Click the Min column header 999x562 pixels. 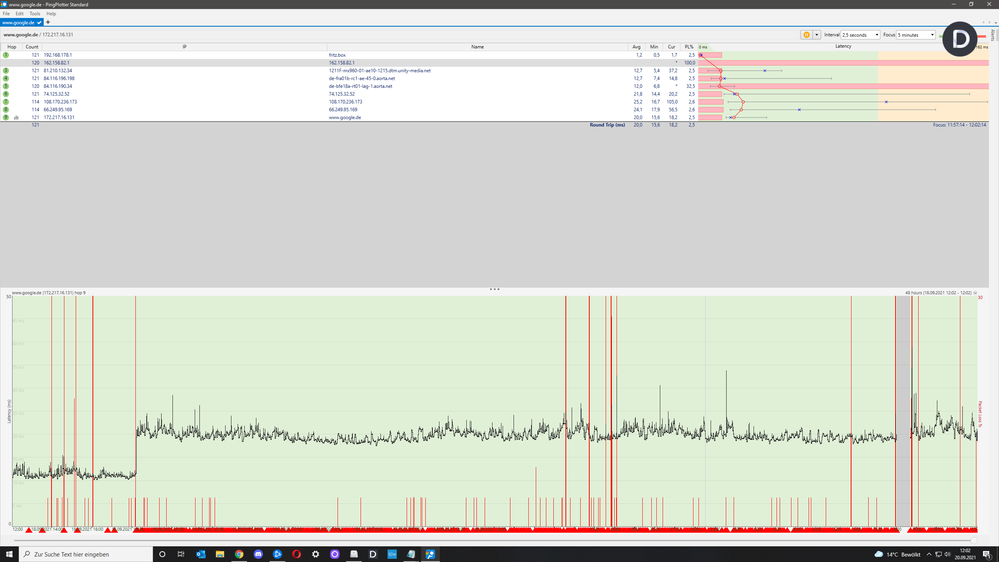654,47
